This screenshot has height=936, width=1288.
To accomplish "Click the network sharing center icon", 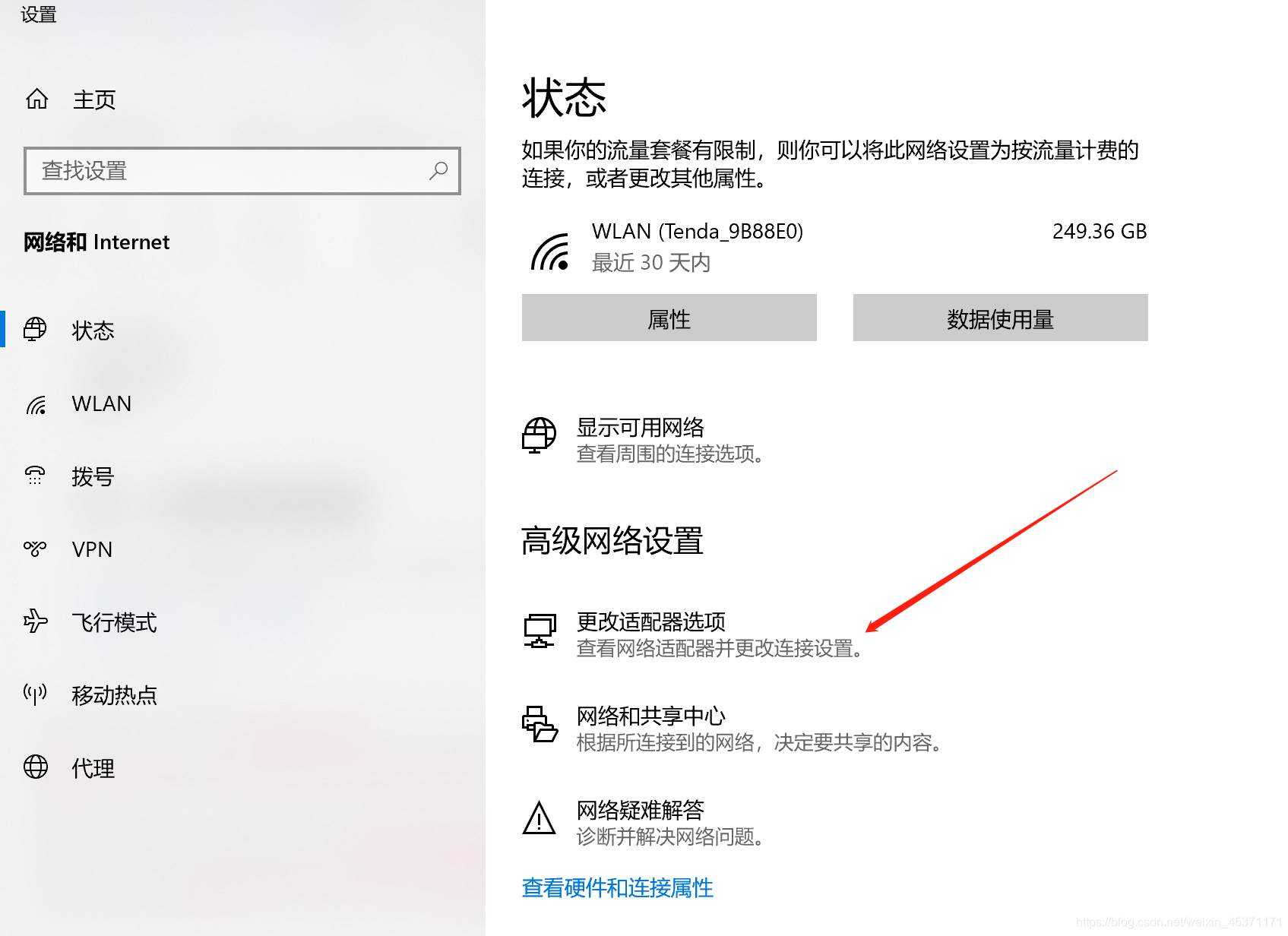I will click(540, 724).
